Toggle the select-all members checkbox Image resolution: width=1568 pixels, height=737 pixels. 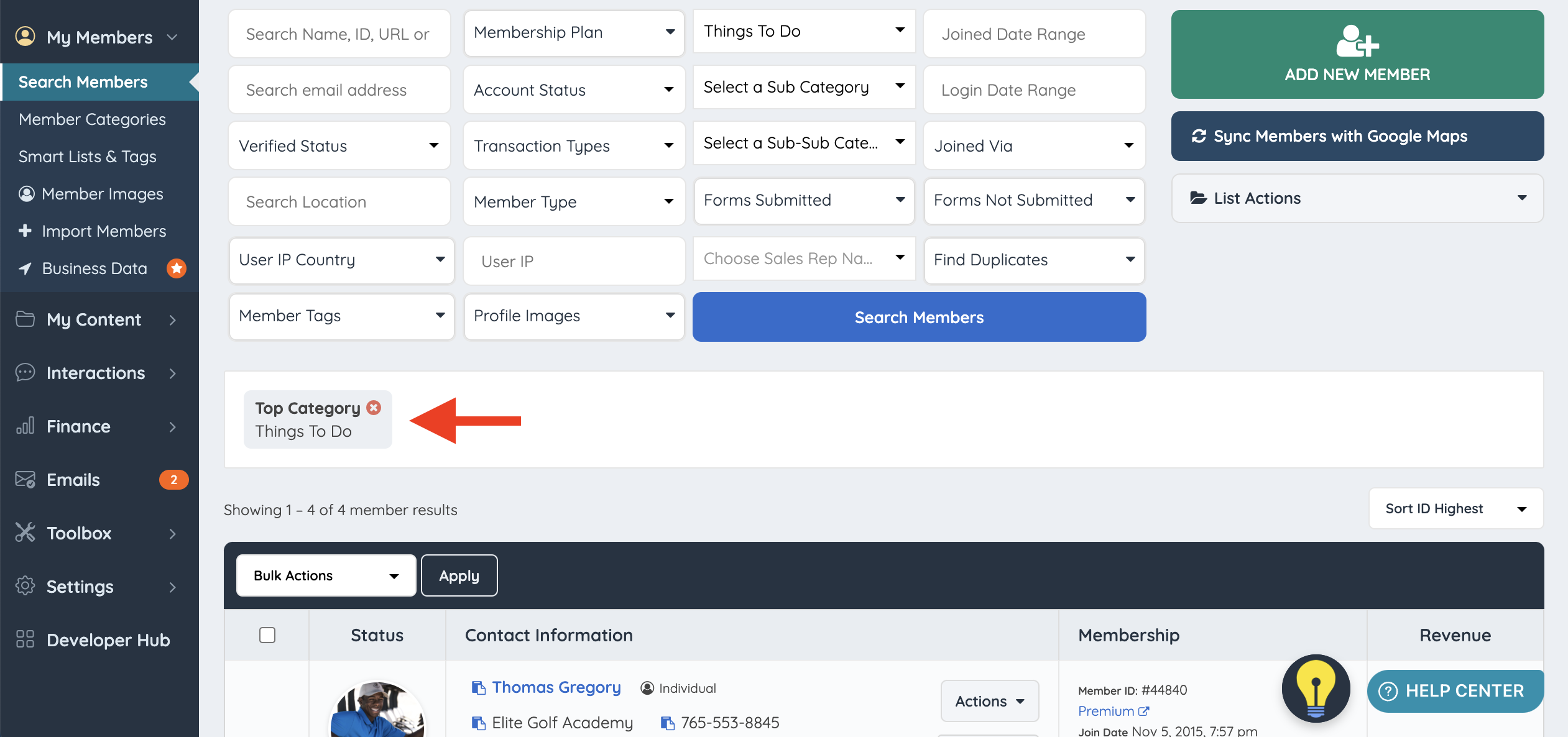(x=267, y=635)
